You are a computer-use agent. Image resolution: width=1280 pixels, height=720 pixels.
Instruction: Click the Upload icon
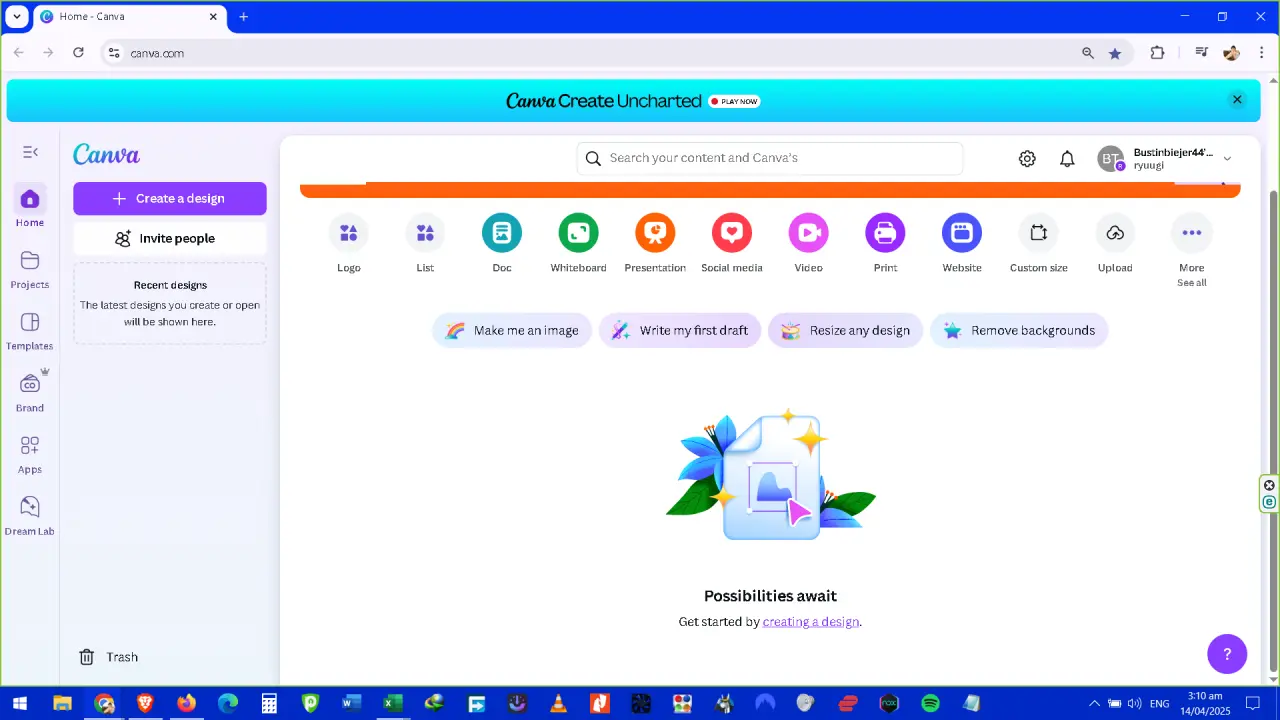[1115, 233]
